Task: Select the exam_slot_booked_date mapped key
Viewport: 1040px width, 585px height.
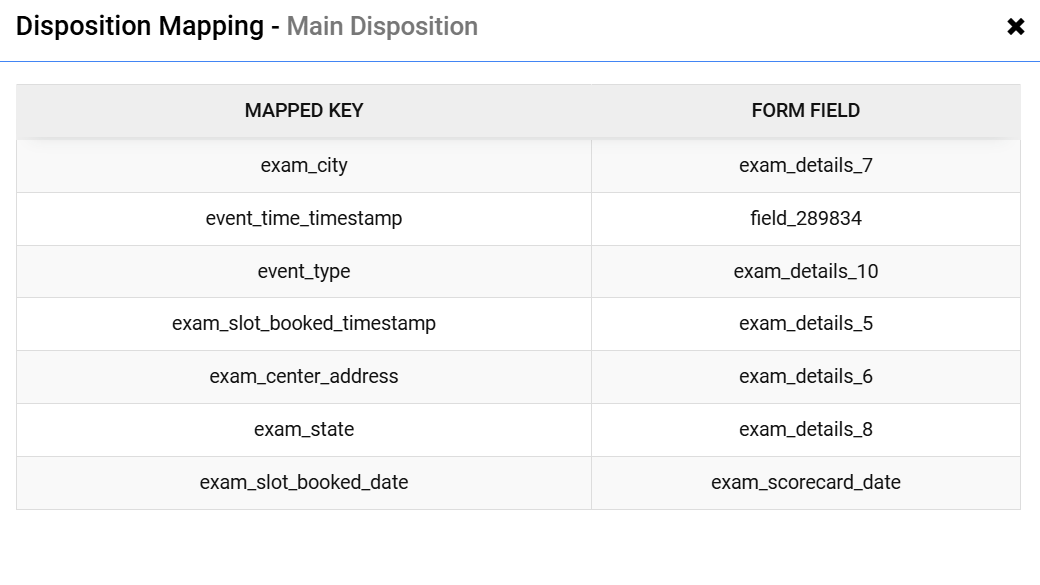Action: click(x=304, y=483)
